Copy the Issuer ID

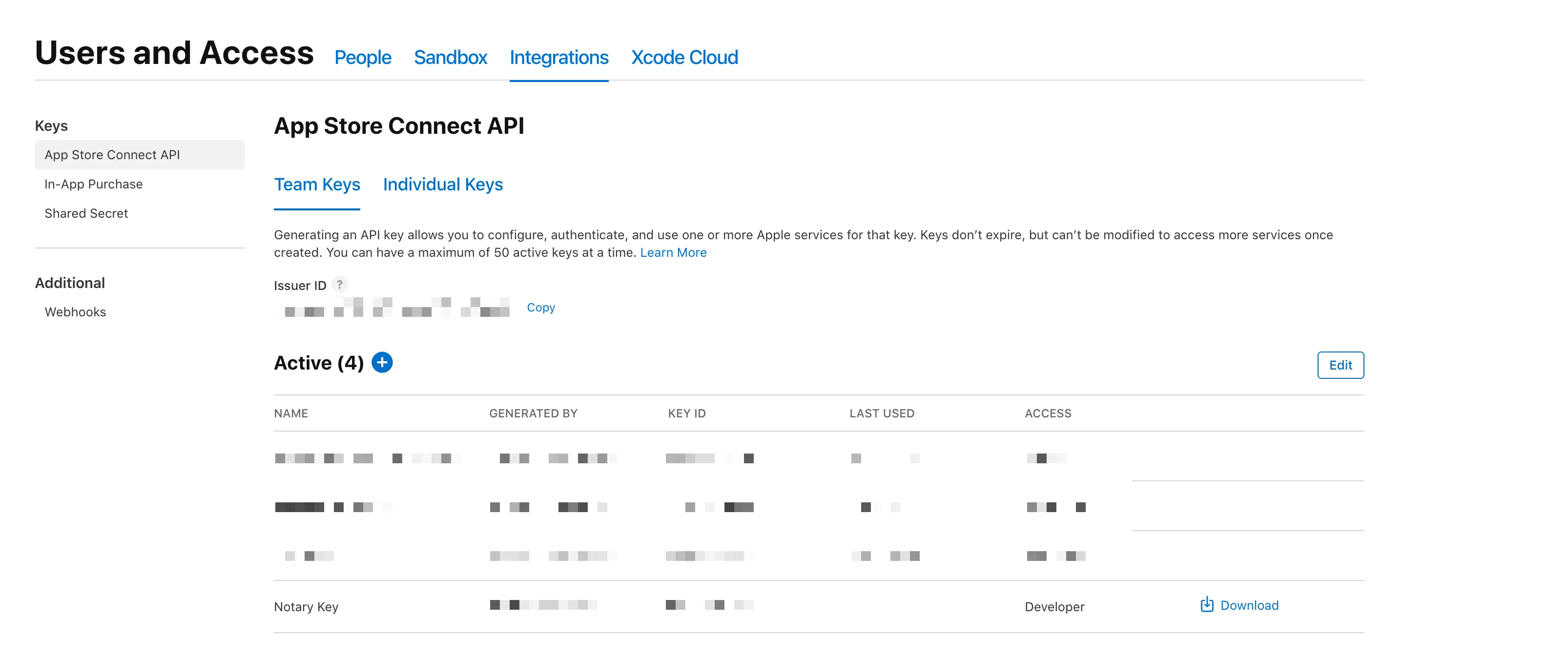point(541,308)
